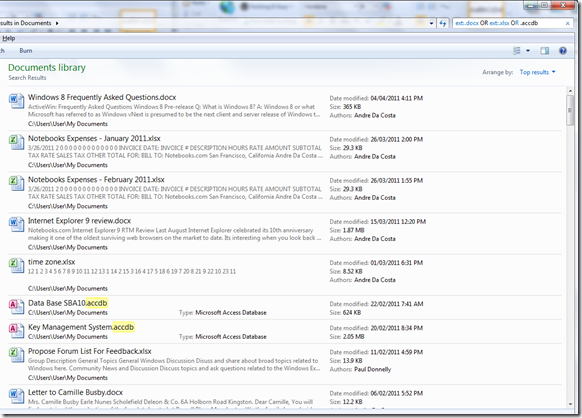Select Key Management System.accdb title
This screenshot has width=582, height=418.
point(81,327)
